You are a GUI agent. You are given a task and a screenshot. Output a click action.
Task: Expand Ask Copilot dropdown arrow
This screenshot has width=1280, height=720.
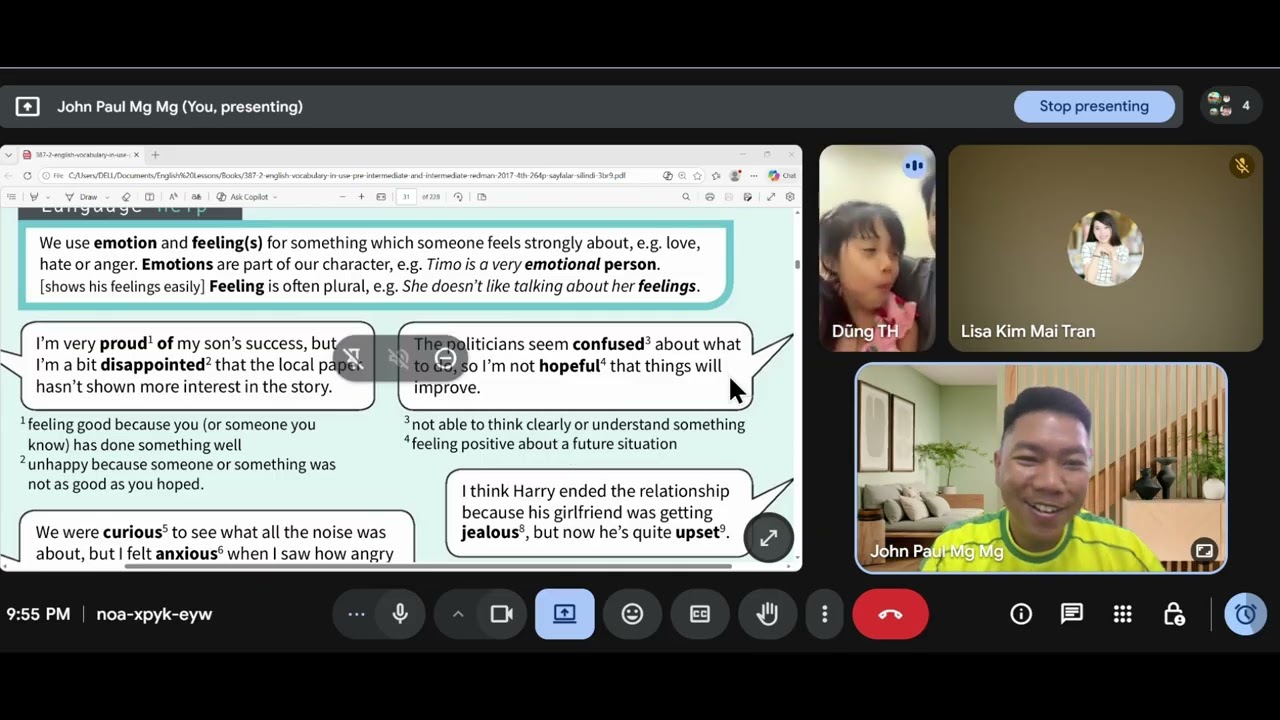[275, 197]
